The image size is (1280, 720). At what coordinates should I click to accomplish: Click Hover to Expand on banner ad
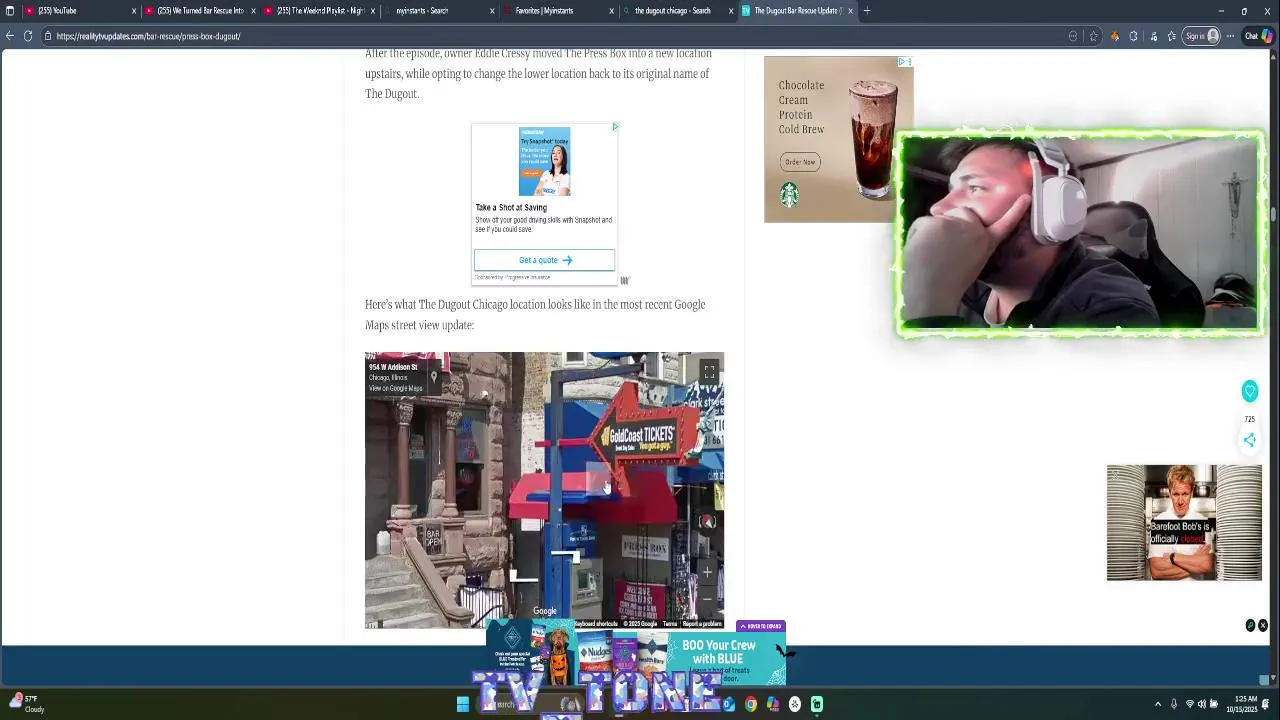[x=761, y=626]
